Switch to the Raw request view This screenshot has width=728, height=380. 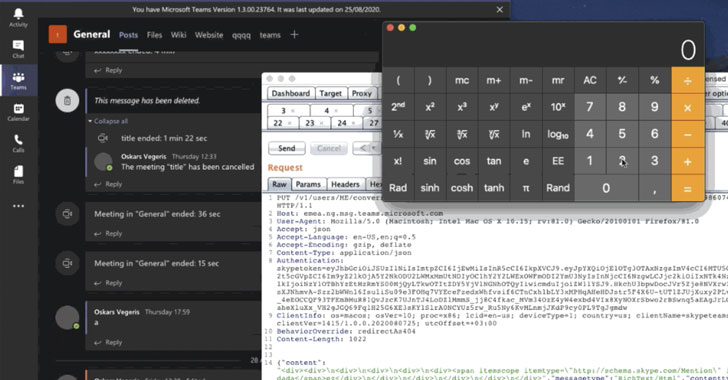tap(280, 184)
